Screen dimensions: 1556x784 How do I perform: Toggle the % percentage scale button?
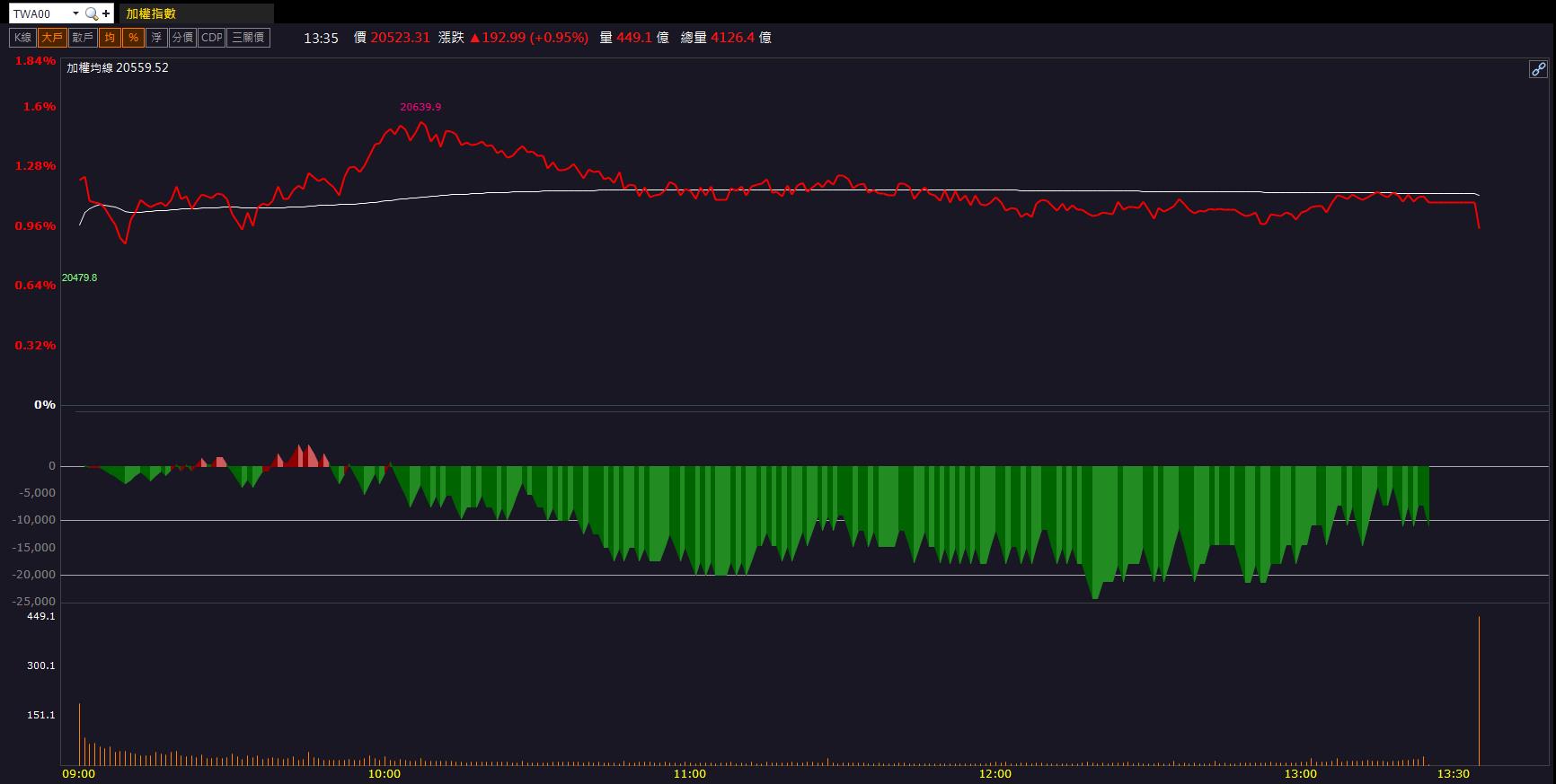(133, 38)
